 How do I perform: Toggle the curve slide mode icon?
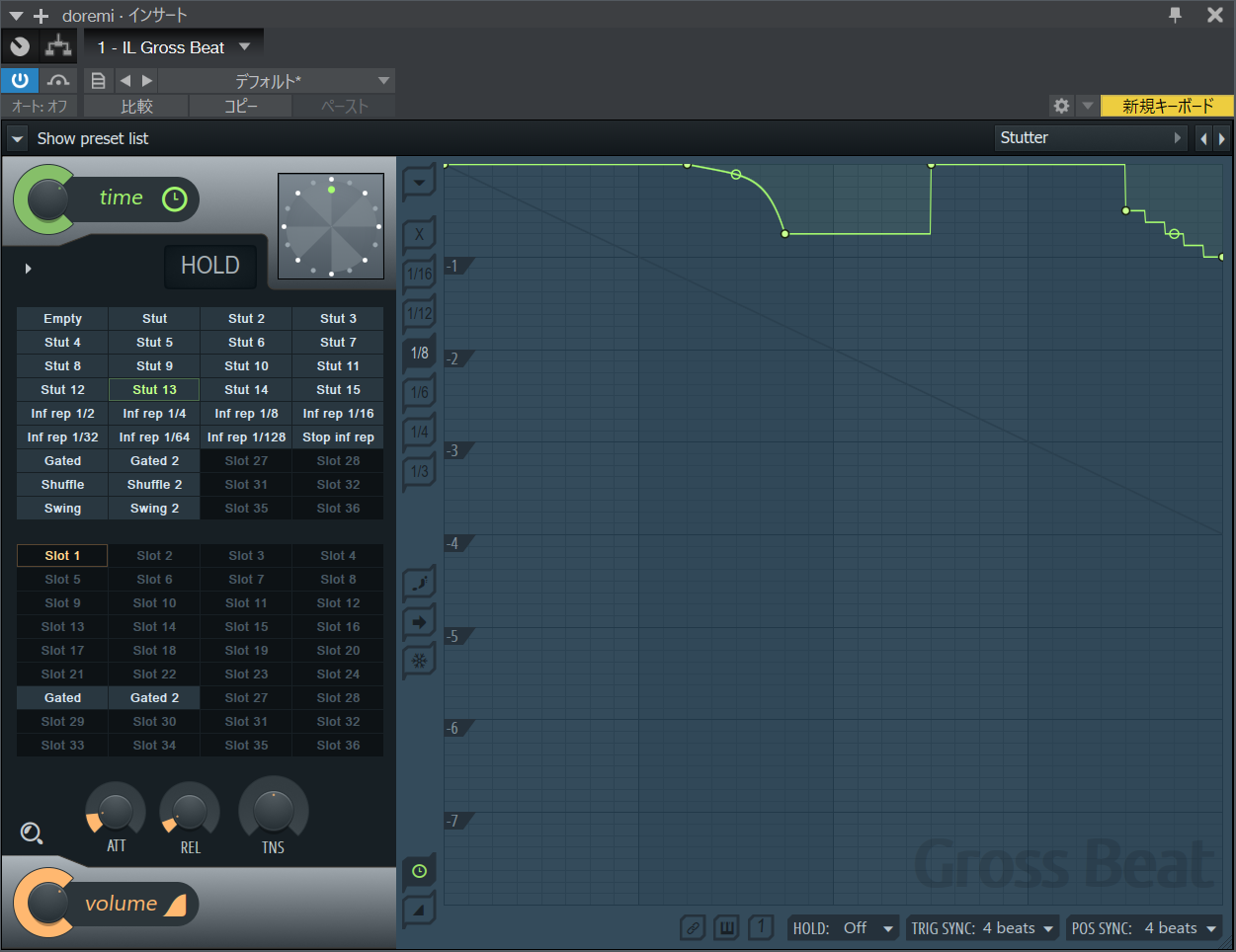(420, 583)
